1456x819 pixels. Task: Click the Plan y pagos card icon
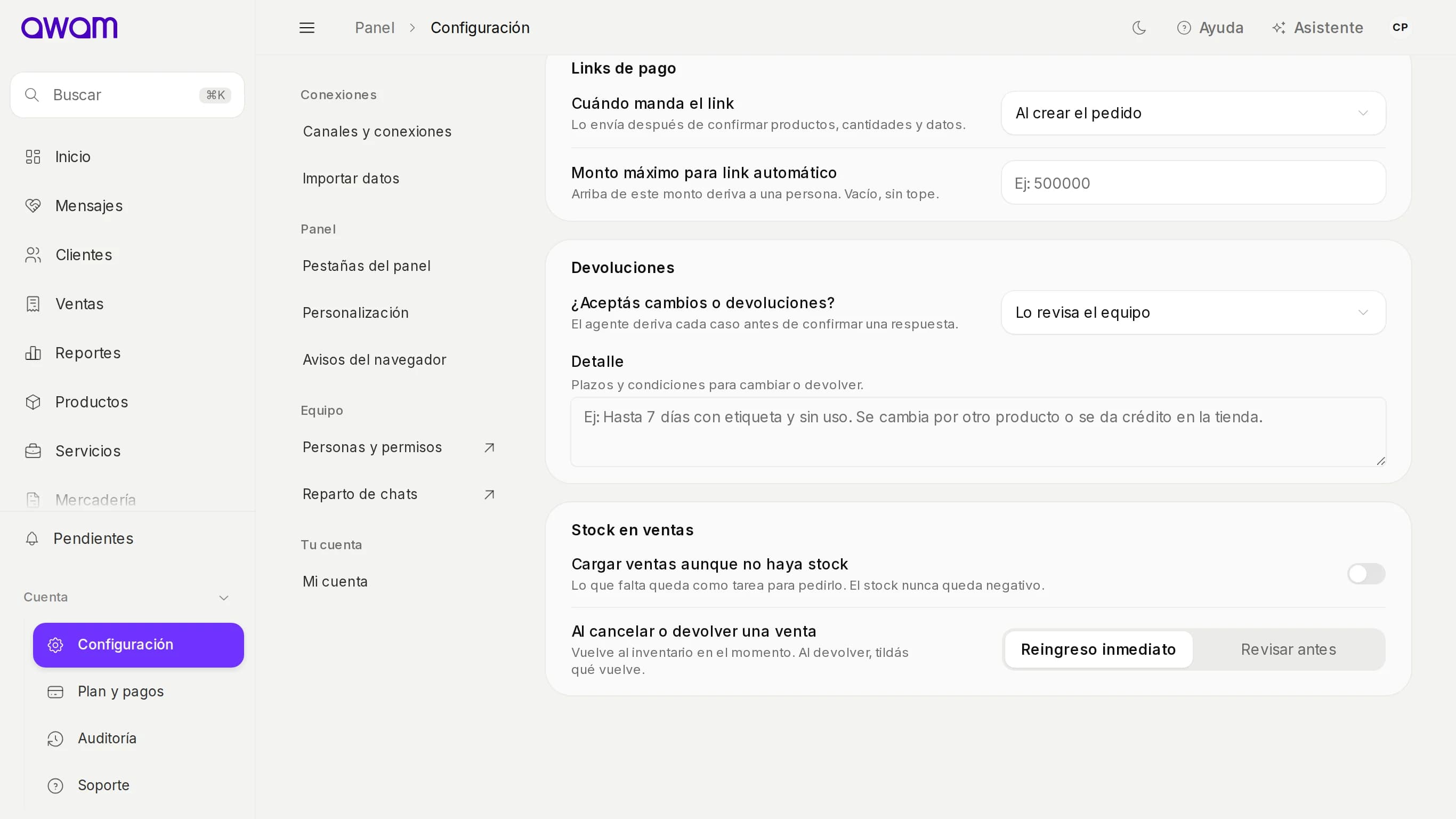point(55,692)
